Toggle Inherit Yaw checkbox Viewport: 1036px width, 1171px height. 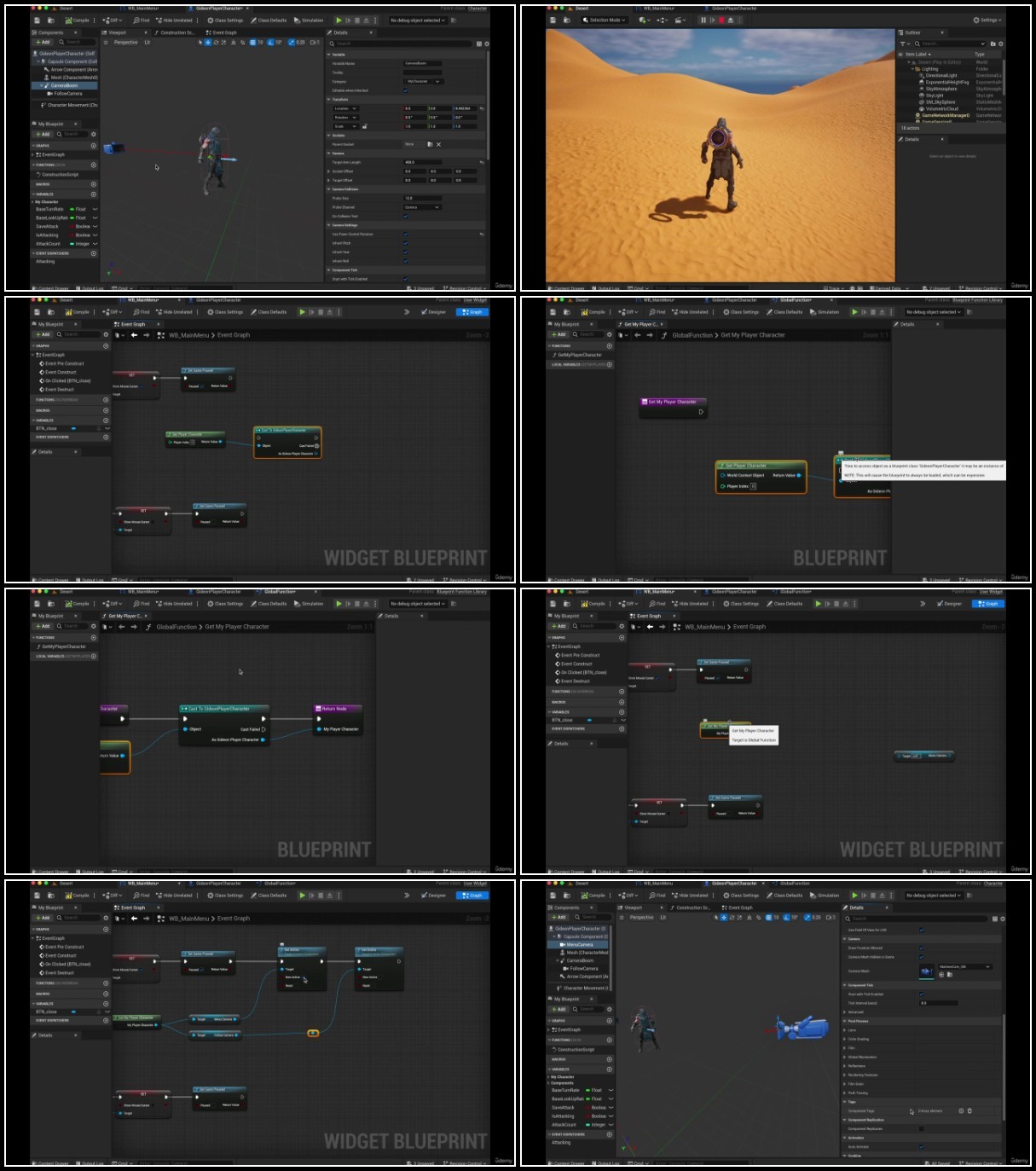(x=406, y=252)
